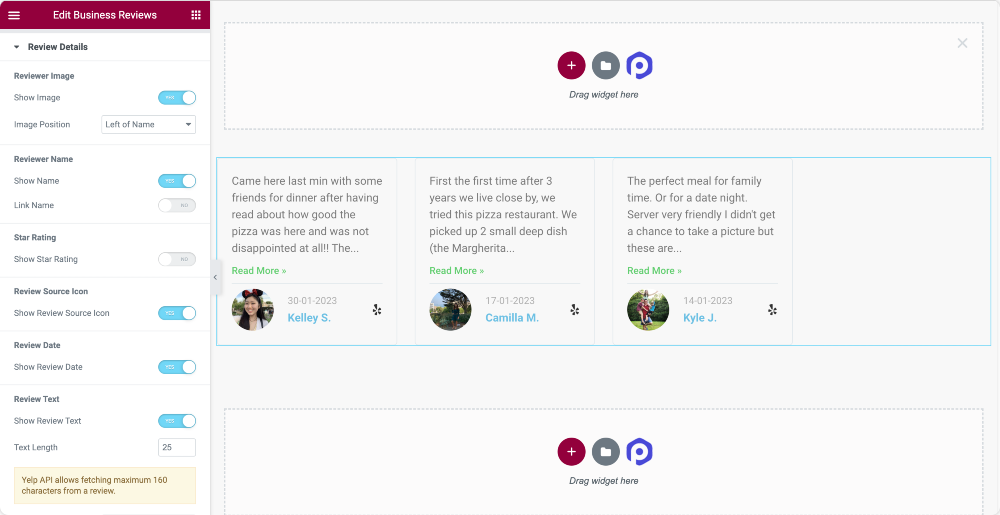Click the Edit Business Reviews title

point(105,15)
